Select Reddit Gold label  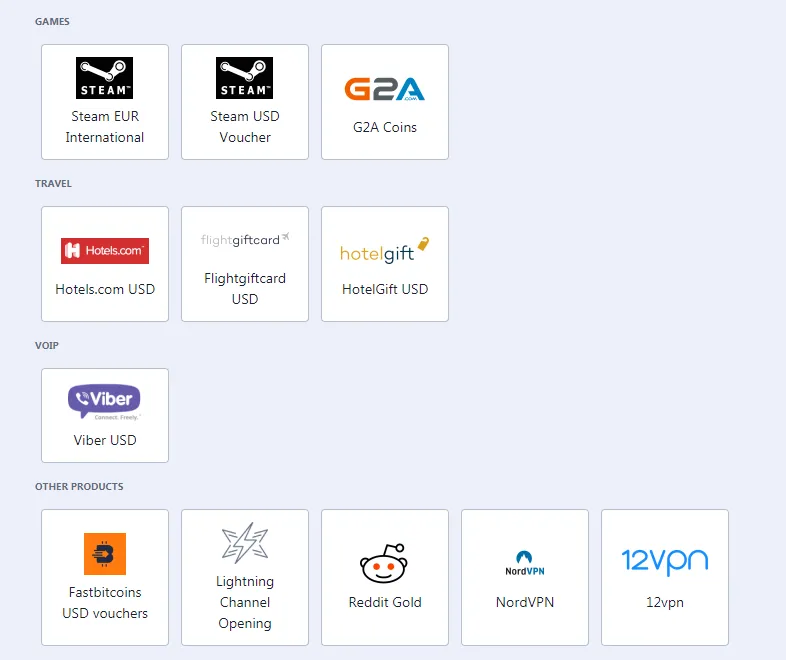[x=384, y=602]
